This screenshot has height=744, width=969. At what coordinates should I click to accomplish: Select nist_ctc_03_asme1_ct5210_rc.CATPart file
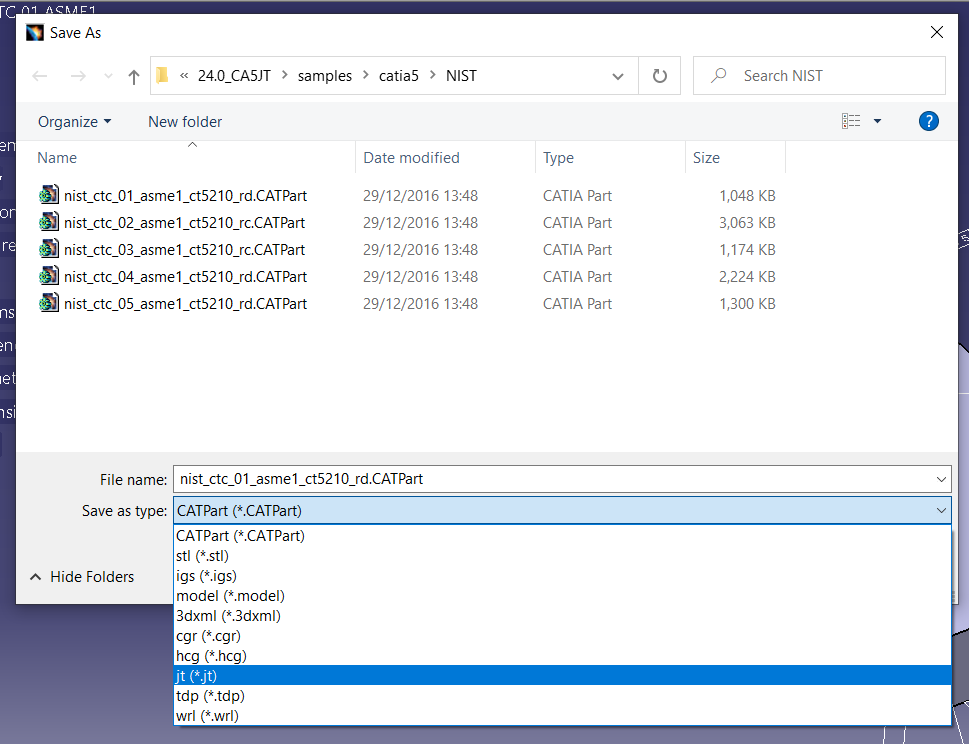pyautogui.click(x=184, y=250)
